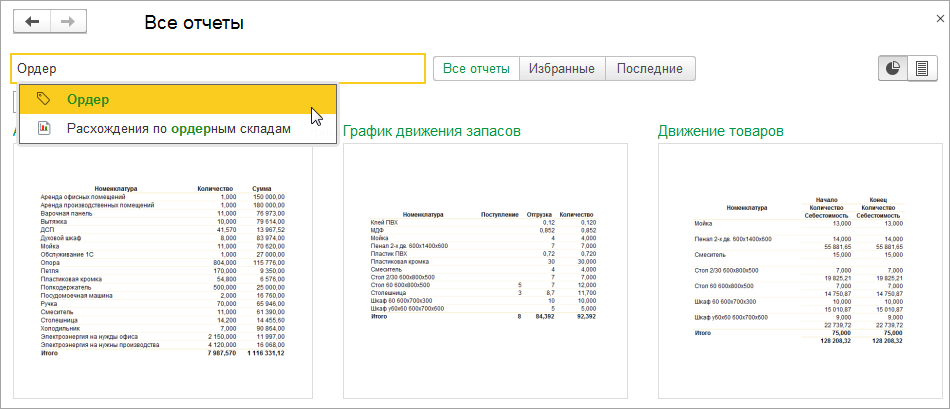950x409 pixels.
Task: Open the Последние tab
Action: click(x=650, y=68)
